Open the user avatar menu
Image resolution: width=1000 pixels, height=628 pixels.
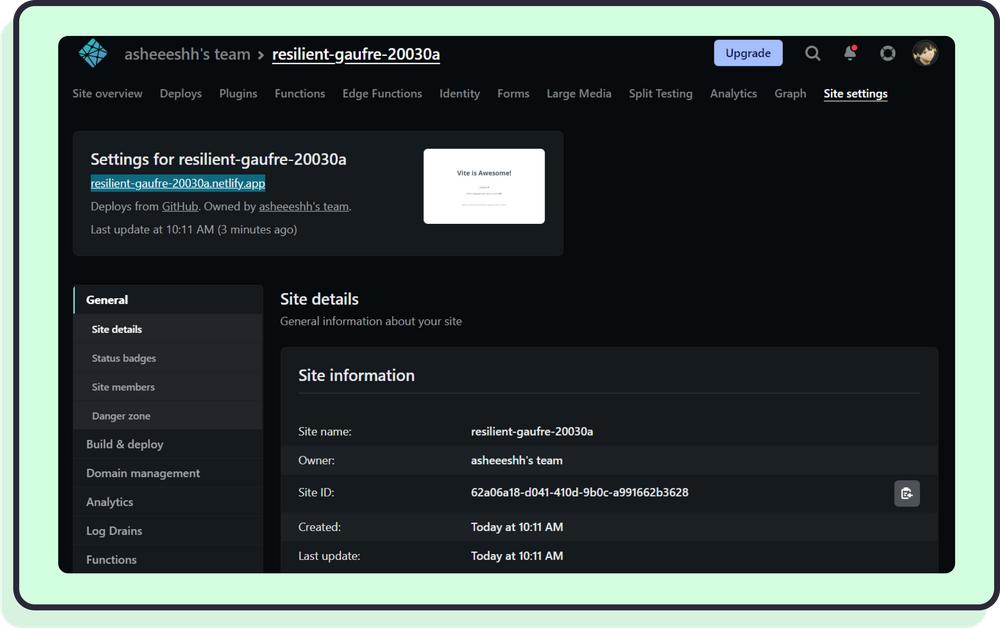pos(925,54)
